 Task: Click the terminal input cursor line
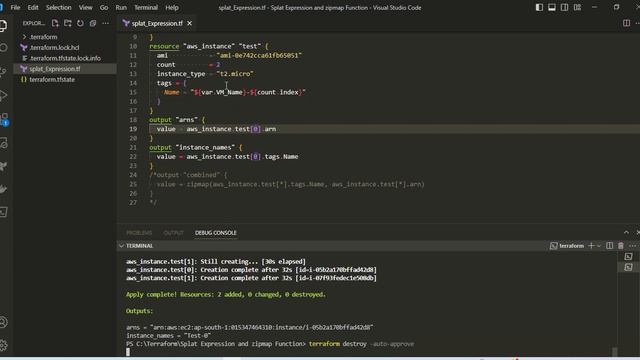pos(128,352)
